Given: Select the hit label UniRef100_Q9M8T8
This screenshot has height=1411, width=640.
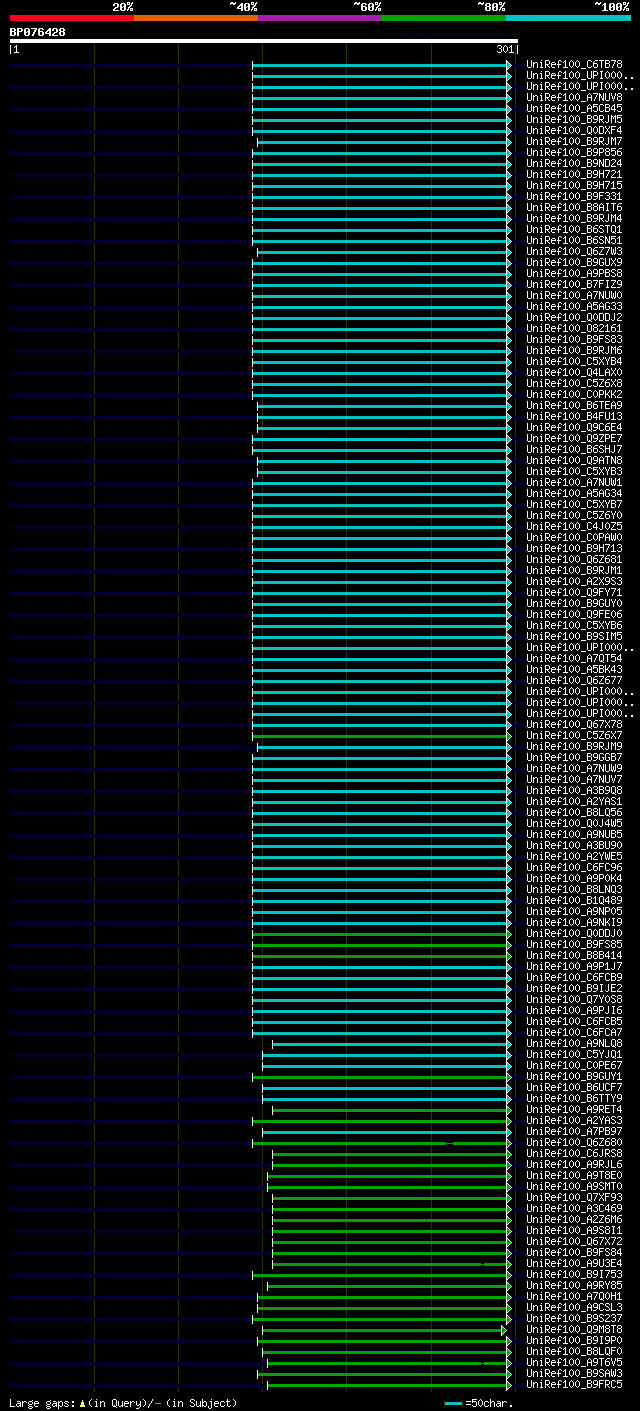Looking at the screenshot, I should [574, 1330].
